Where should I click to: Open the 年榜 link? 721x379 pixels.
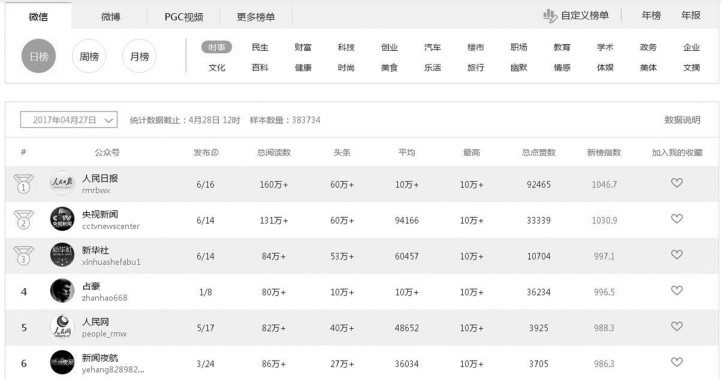click(651, 15)
